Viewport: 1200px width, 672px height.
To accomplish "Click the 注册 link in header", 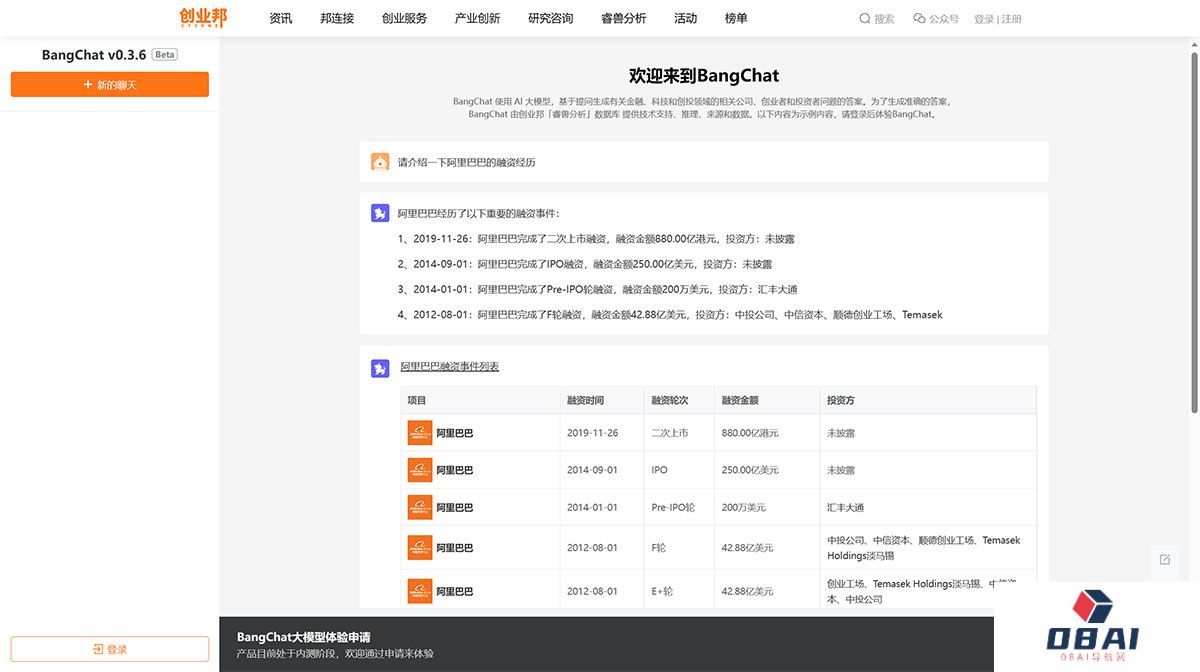I will pos(1011,19).
